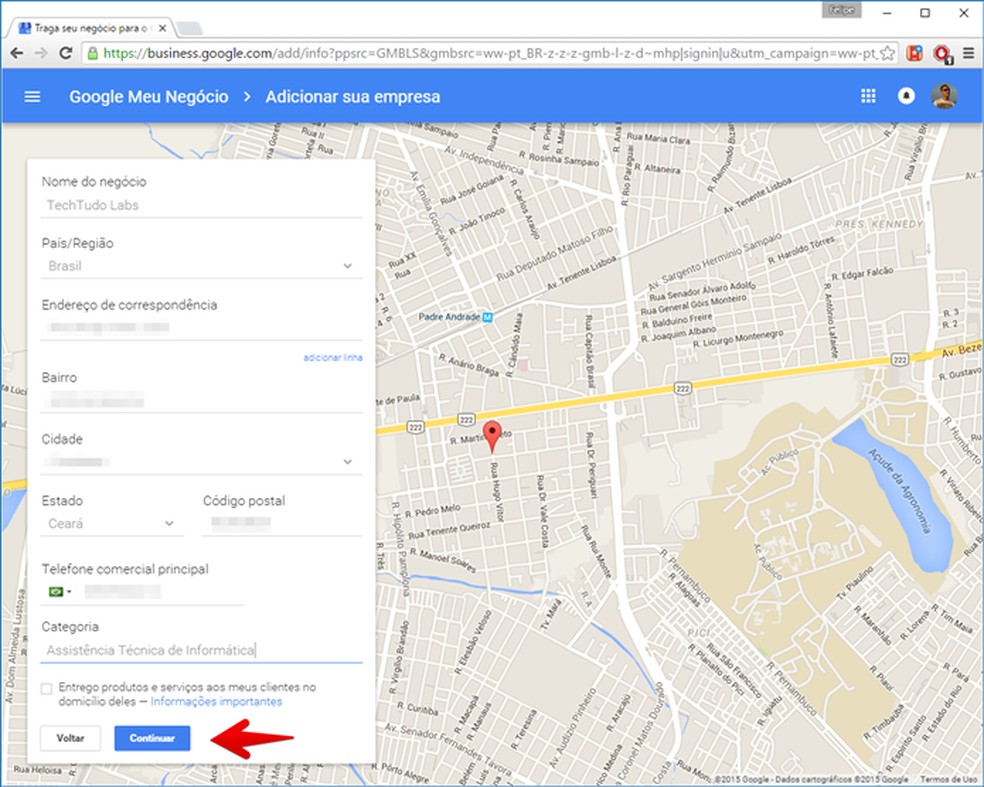Image resolution: width=984 pixels, height=787 pixels.
Task: Click the Google Meu Negócio breadcrumb
Action: pyautogui.click(x=149, y=97)
